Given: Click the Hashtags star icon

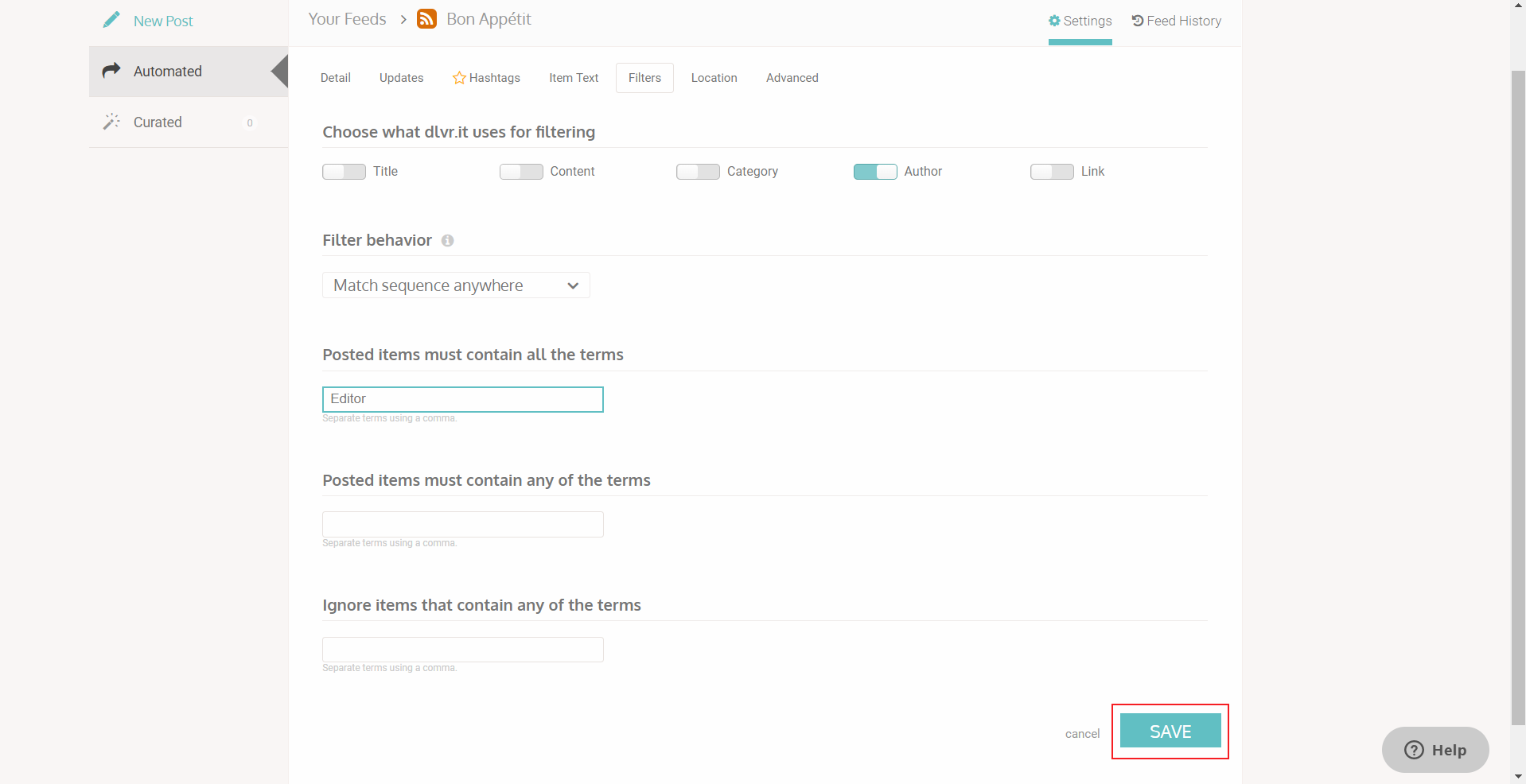Looking at the screenshot, I should pyautogui.click(x=459, y=78).
